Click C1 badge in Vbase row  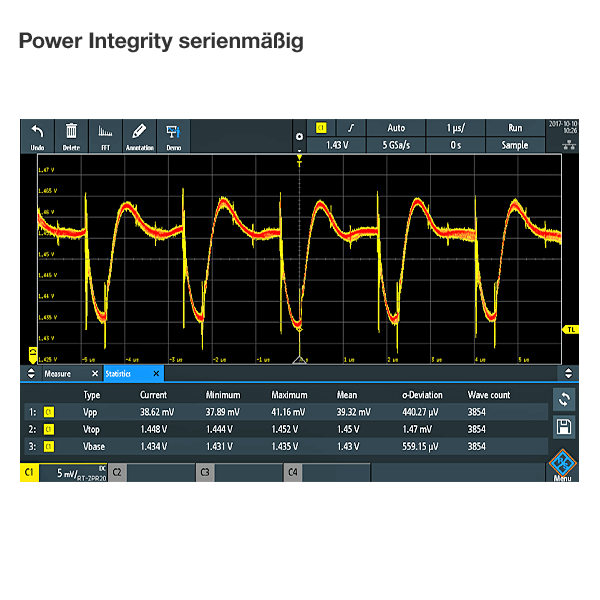pos(49,447)
